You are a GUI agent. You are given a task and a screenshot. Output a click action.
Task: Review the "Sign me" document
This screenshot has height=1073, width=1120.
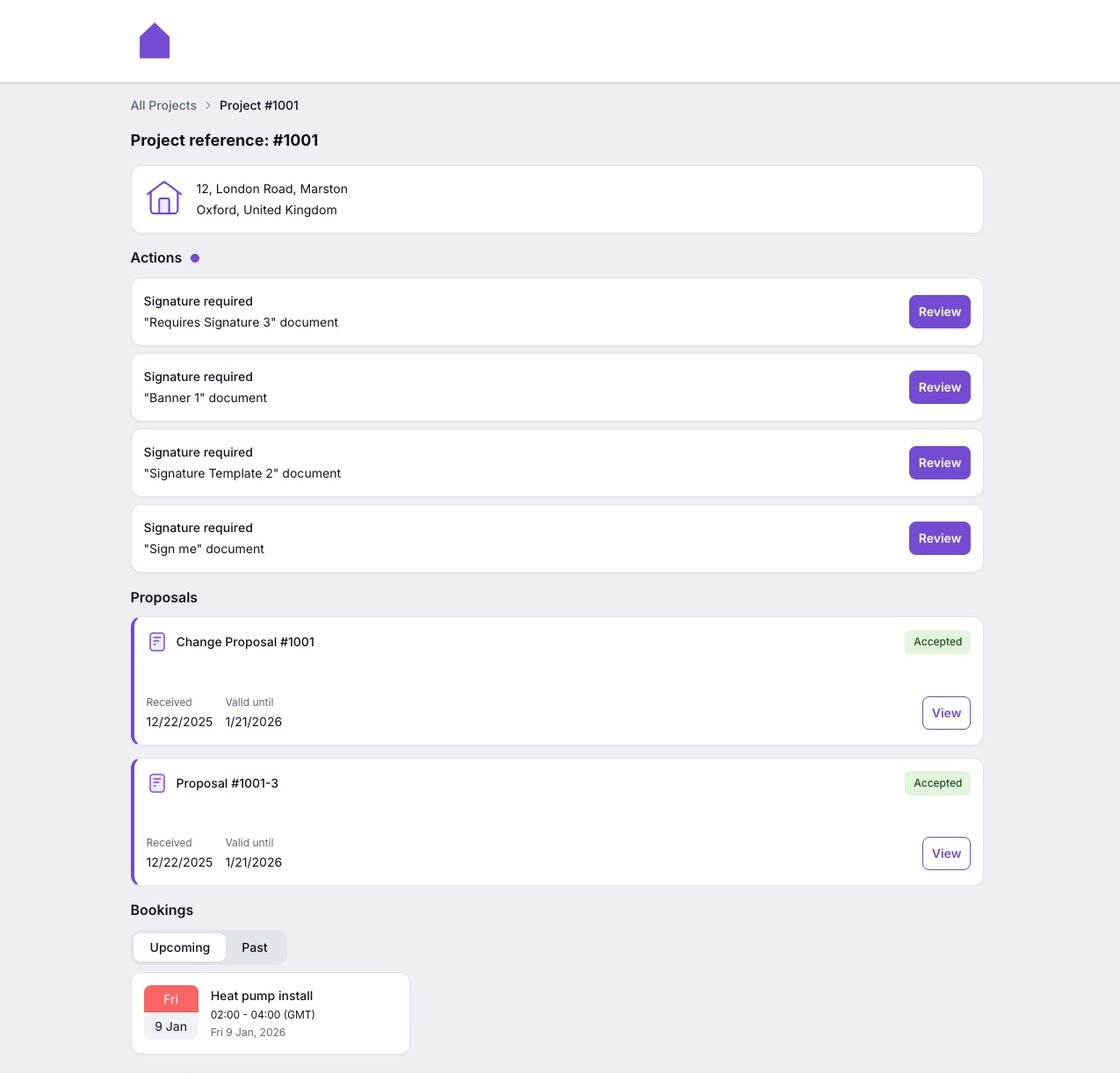tap(939, 538)
